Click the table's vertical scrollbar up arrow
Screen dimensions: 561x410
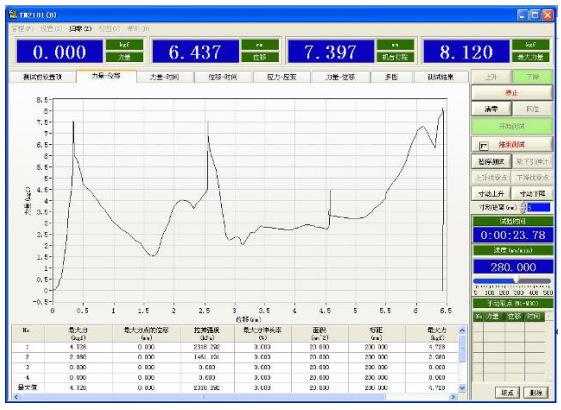point(462,330)
